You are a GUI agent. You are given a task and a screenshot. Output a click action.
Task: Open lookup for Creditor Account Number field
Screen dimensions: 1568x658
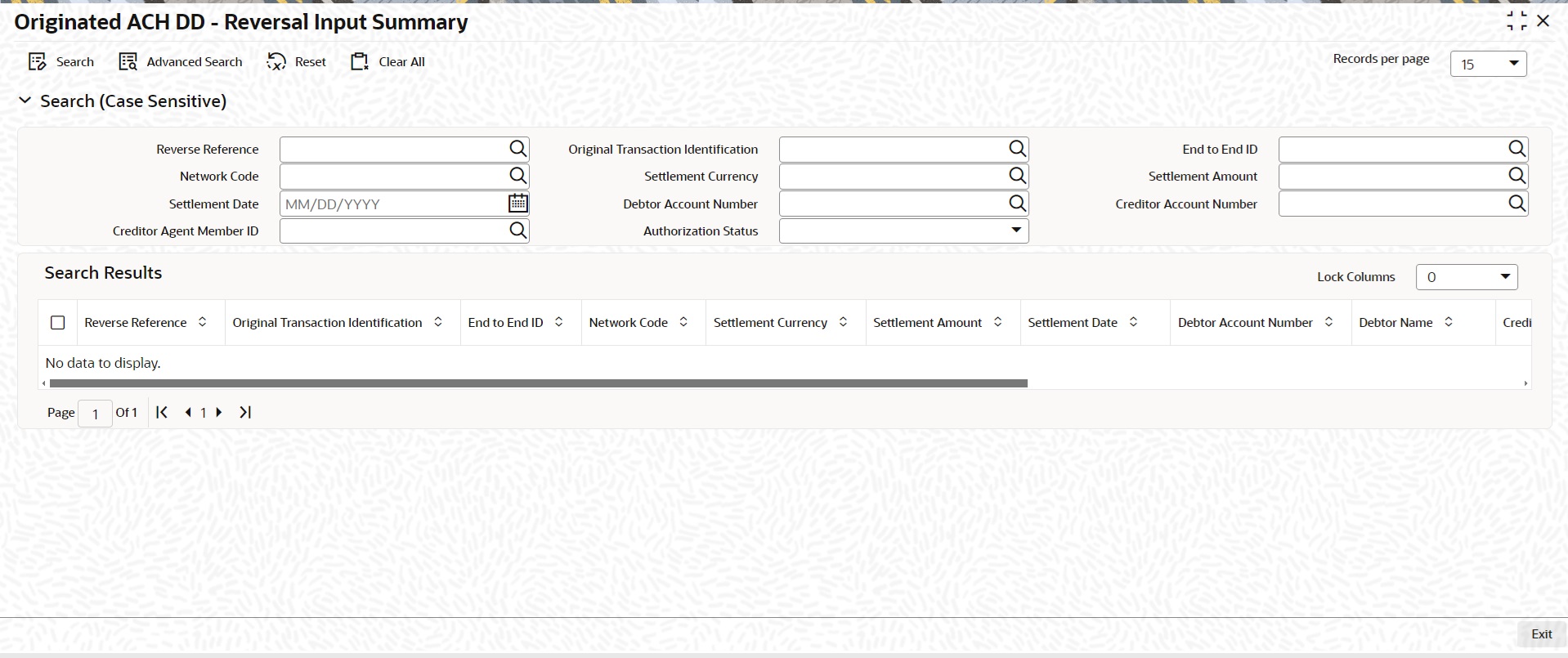1517,204
